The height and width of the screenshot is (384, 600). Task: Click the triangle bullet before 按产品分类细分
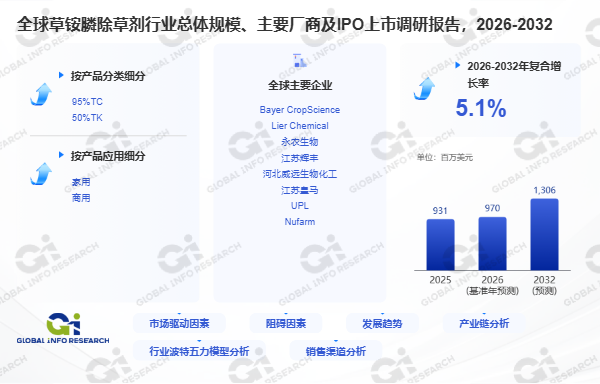coord(61,75)
